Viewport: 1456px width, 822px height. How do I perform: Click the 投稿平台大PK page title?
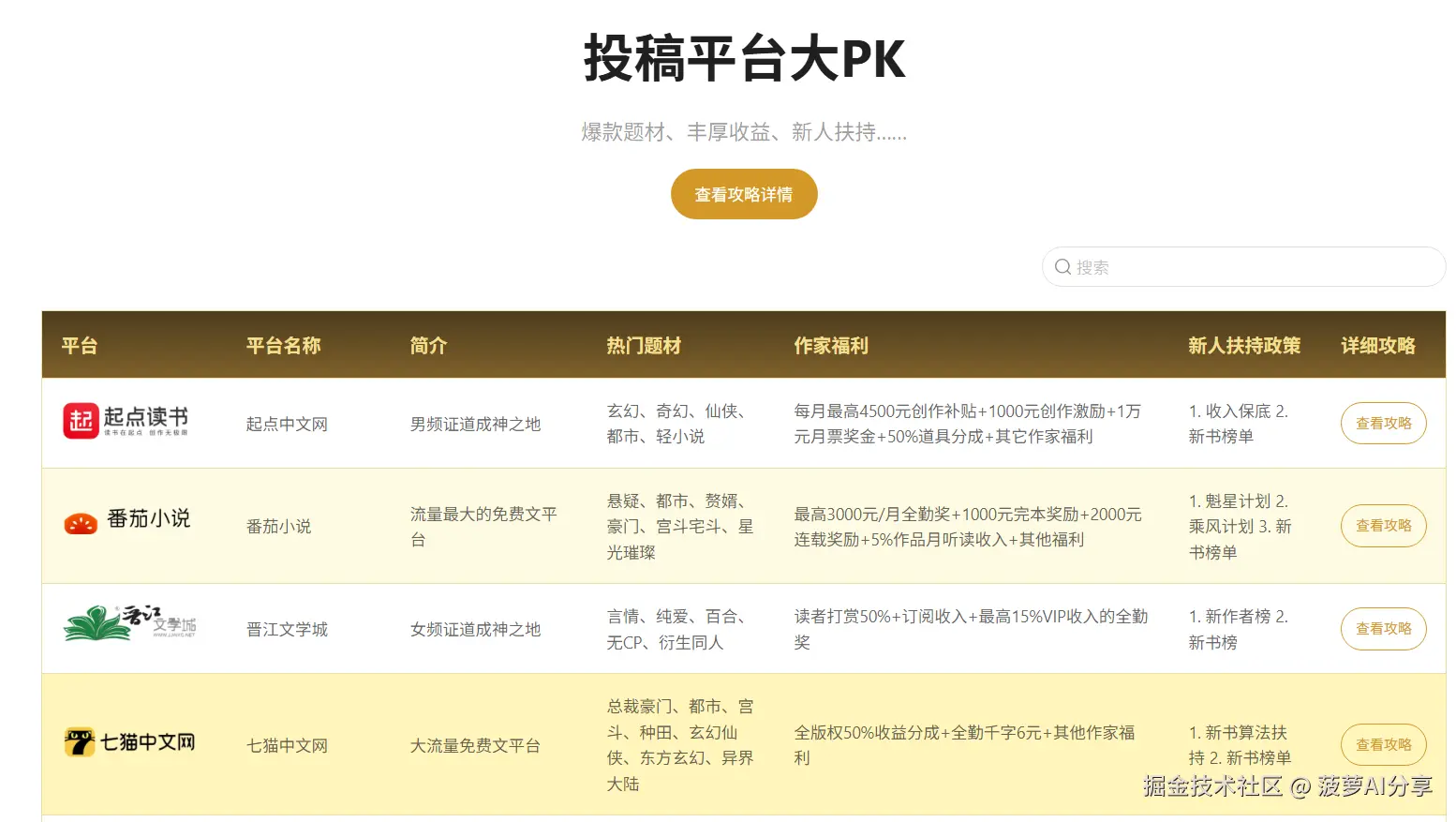coord(745,58)
